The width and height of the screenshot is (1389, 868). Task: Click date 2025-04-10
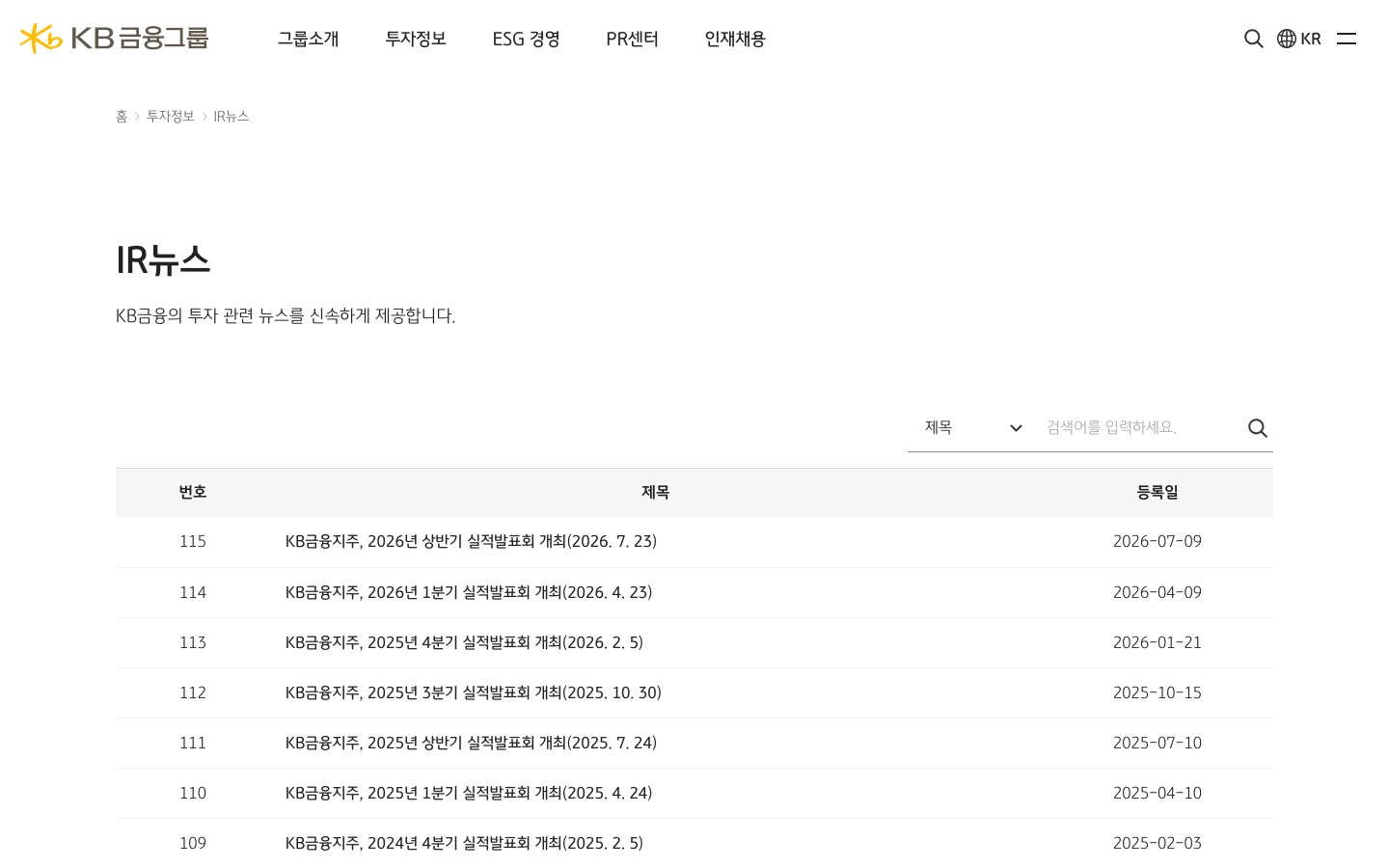(1157, 793)
